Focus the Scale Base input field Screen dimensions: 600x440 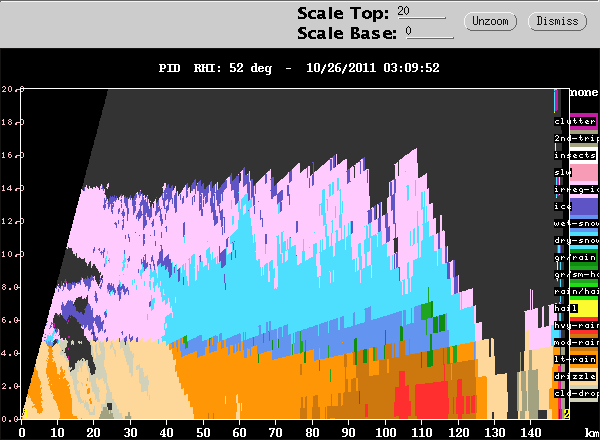click(x=429, y=32)
